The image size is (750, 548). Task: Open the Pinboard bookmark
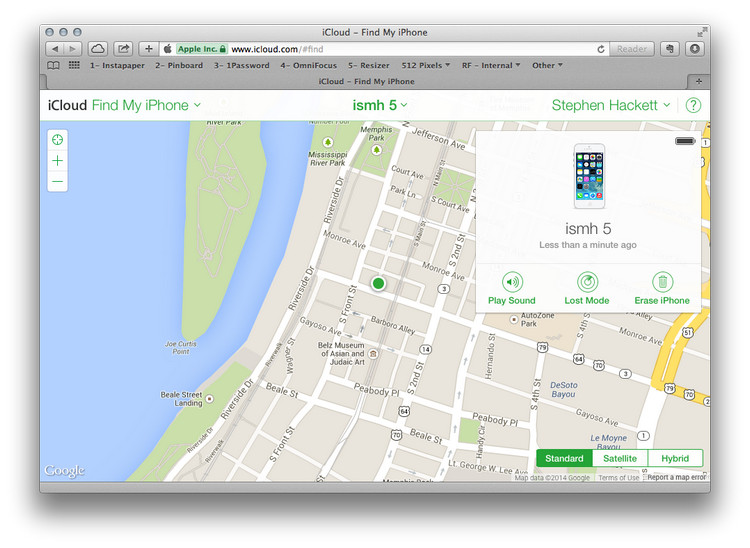click(179, 66)
